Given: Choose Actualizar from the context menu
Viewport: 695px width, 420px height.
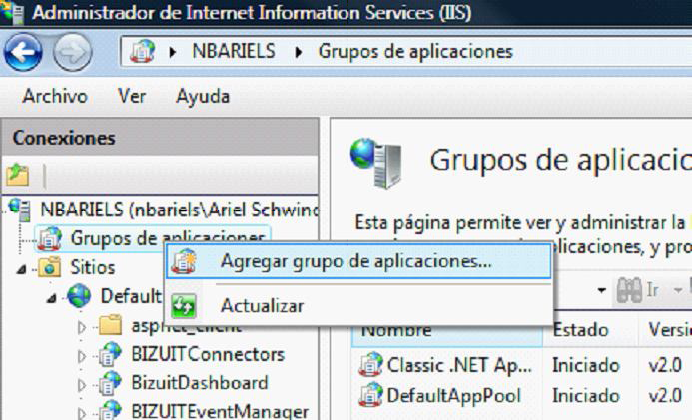Looking at the screenshot, I should [359, 306].
